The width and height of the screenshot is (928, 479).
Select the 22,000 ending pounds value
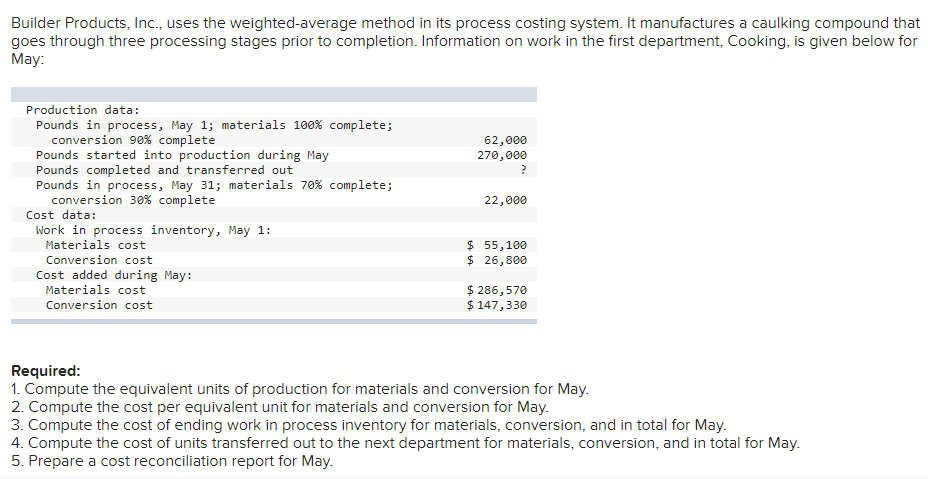[x=505, y=200]
